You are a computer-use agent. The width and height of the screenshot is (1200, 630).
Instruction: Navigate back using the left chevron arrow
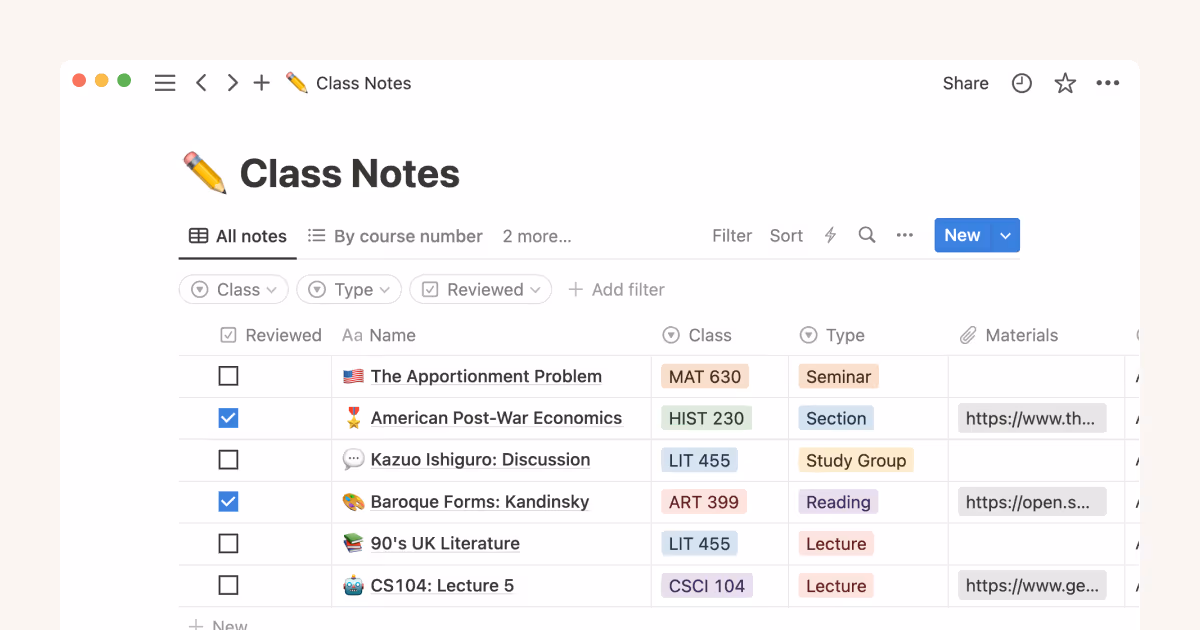click(201, 83)
